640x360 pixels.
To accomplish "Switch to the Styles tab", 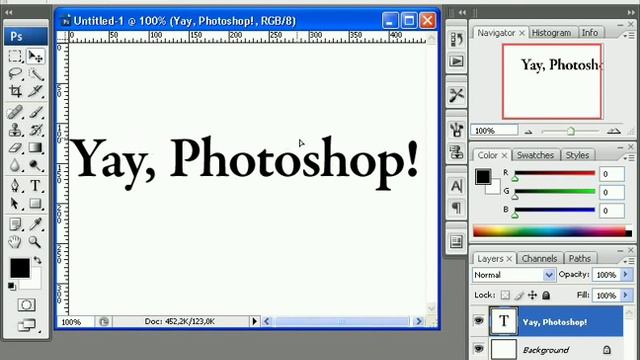I will point(577,155).
